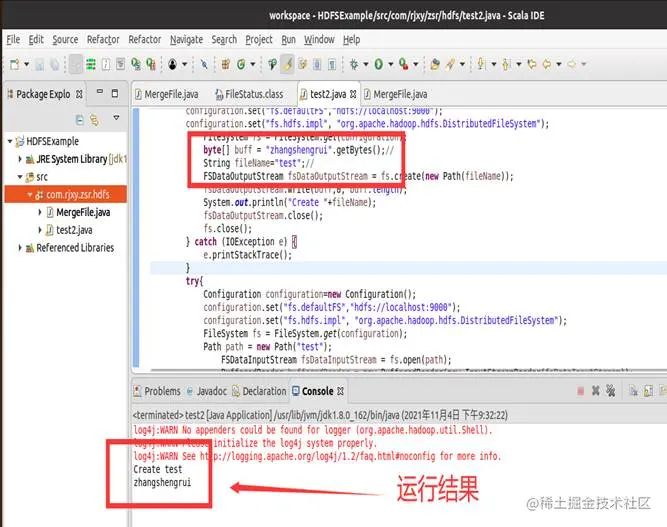Click the Open Type search icon
Image resolution: width=667 pixels, height=527 pixels.
tap(272, 64)
